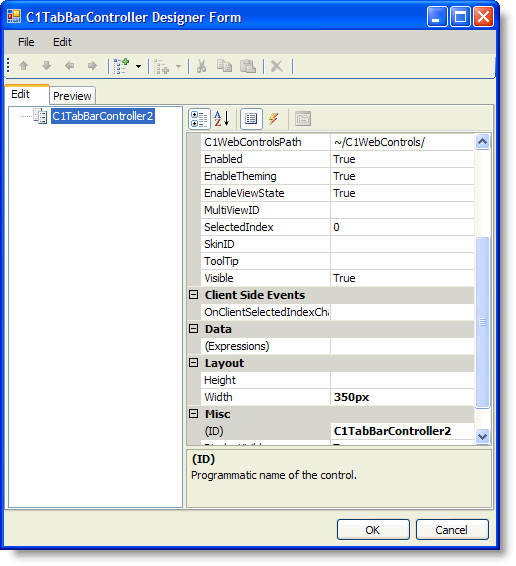Switch to the Preview tab
Viewport: 516px width, 566px height.
tap(72, 96)
